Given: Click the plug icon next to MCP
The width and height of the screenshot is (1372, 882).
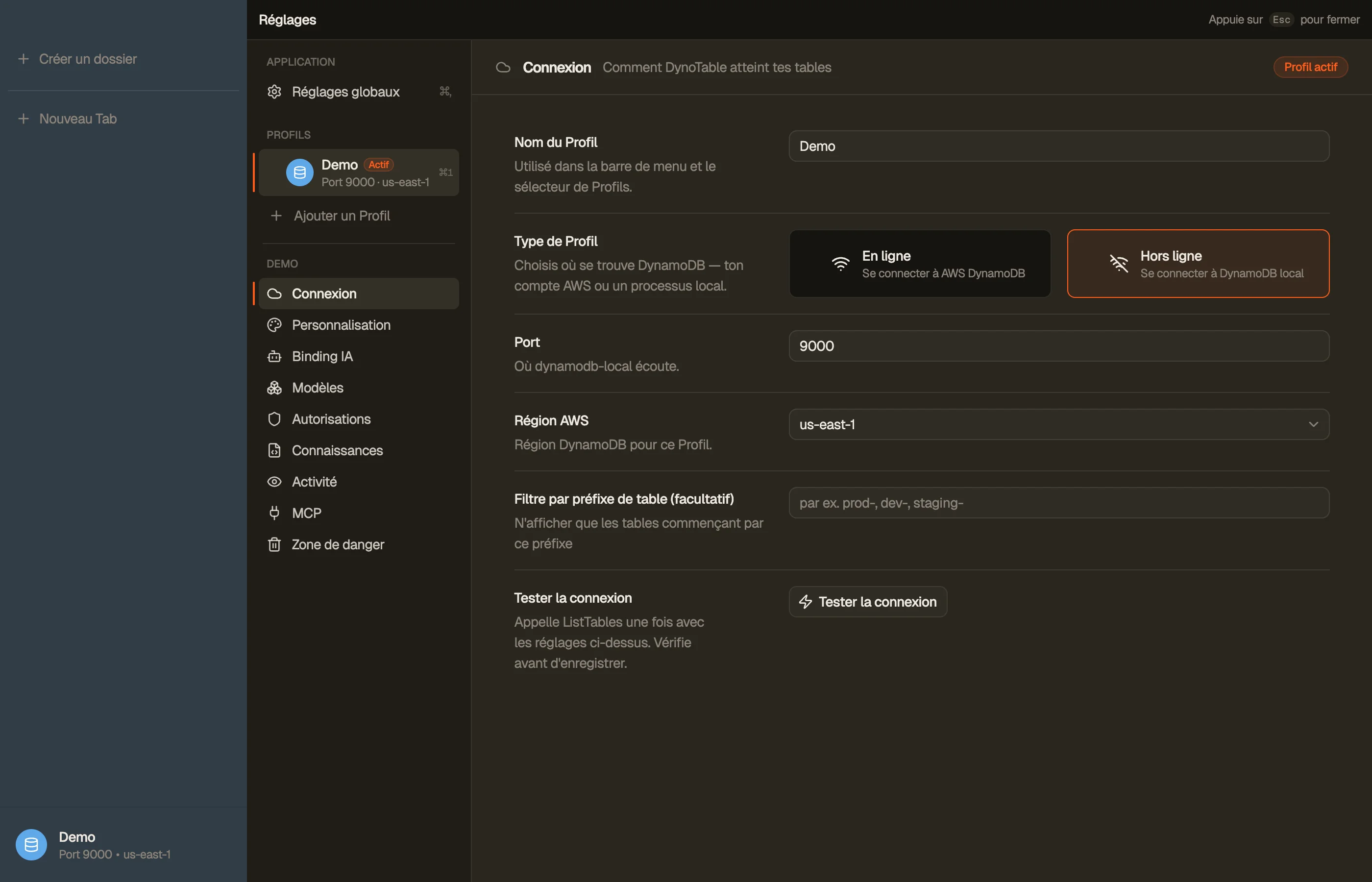Looking at the screenshot, I should 274,513.
